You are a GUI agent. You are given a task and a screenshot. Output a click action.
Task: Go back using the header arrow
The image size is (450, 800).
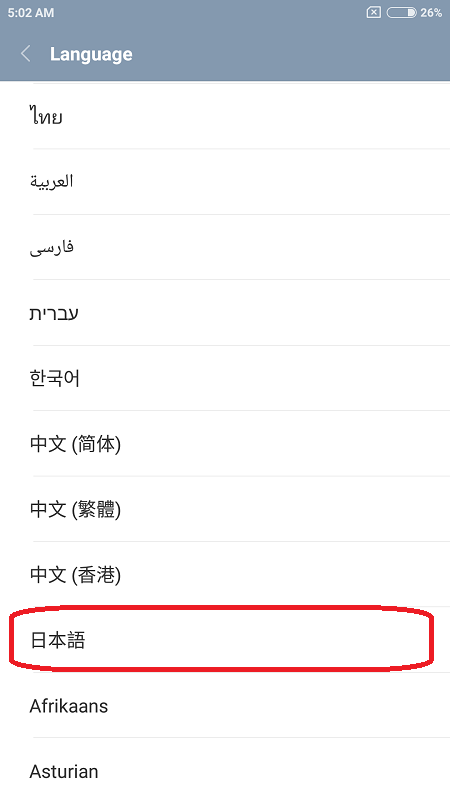(26, 54)
